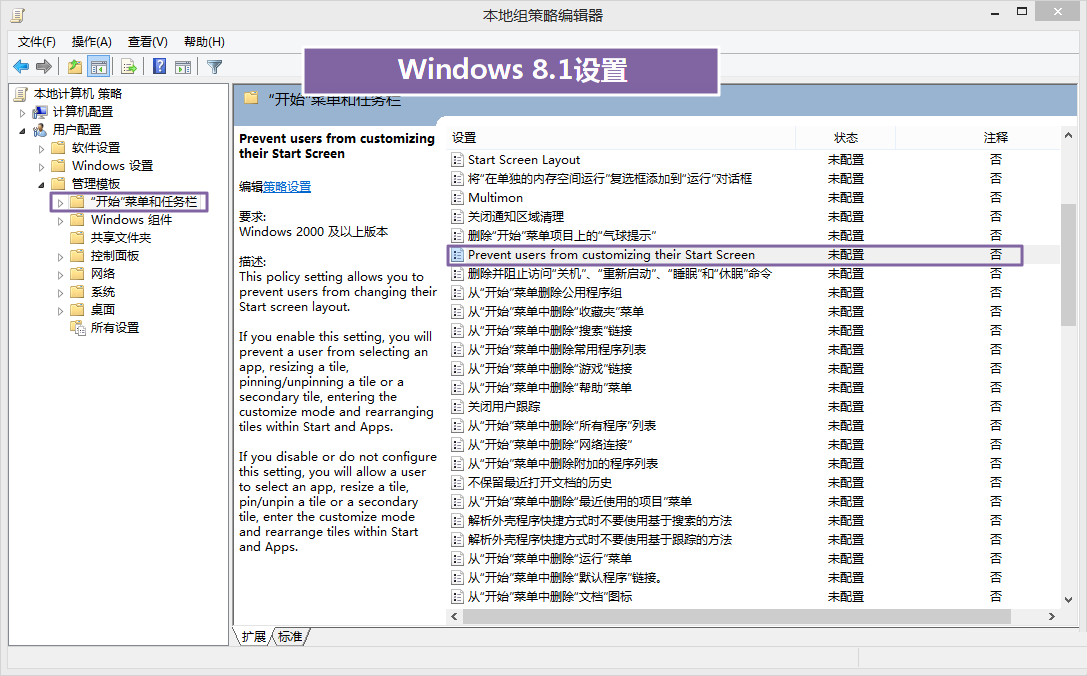This screenshot has height=676, width=1087.
Task: Select "开始"菜单和任务栏 in the tree
Action: coord(144,202)
